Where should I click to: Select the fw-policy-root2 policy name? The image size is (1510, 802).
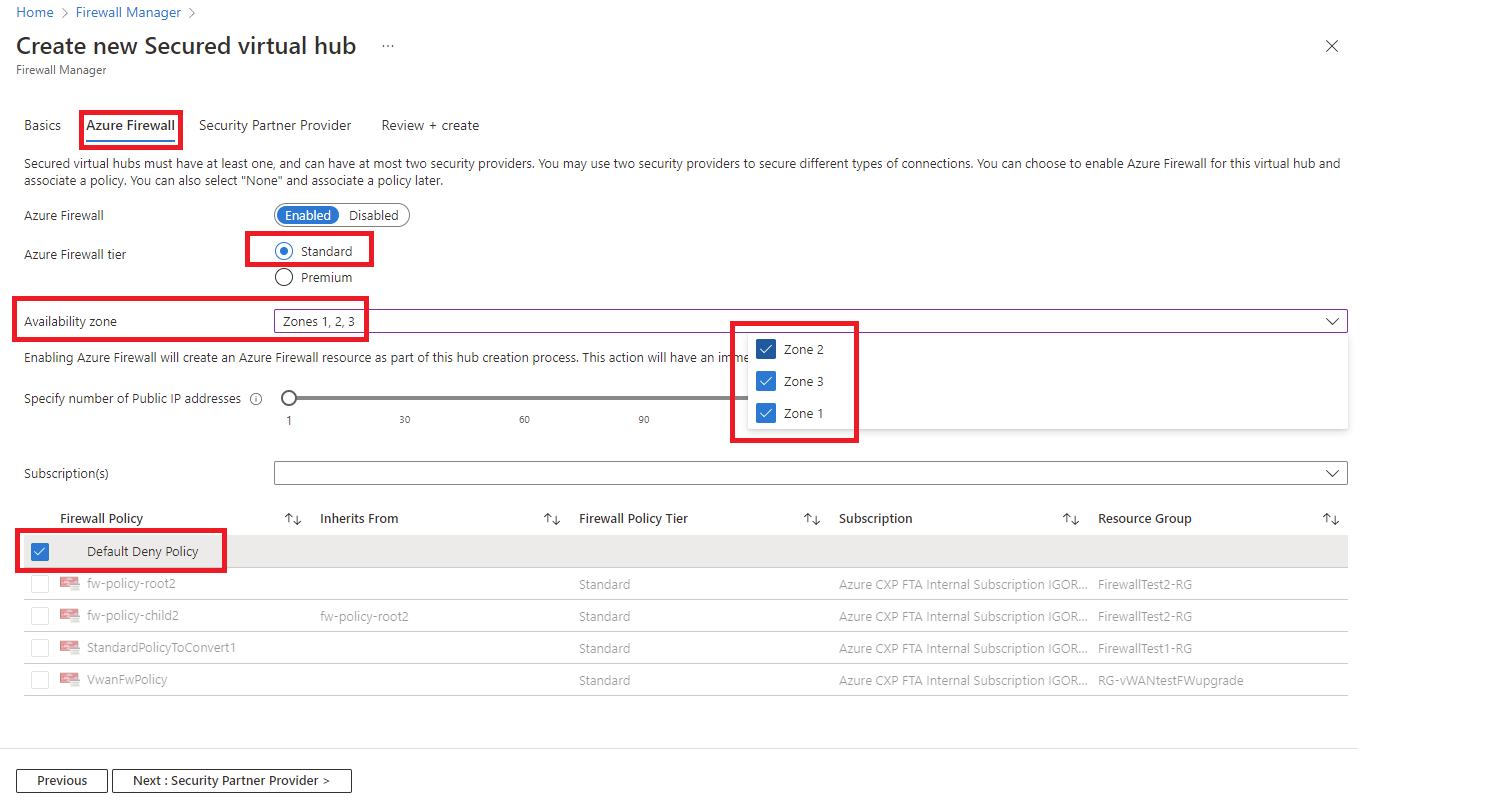[131, 584]
